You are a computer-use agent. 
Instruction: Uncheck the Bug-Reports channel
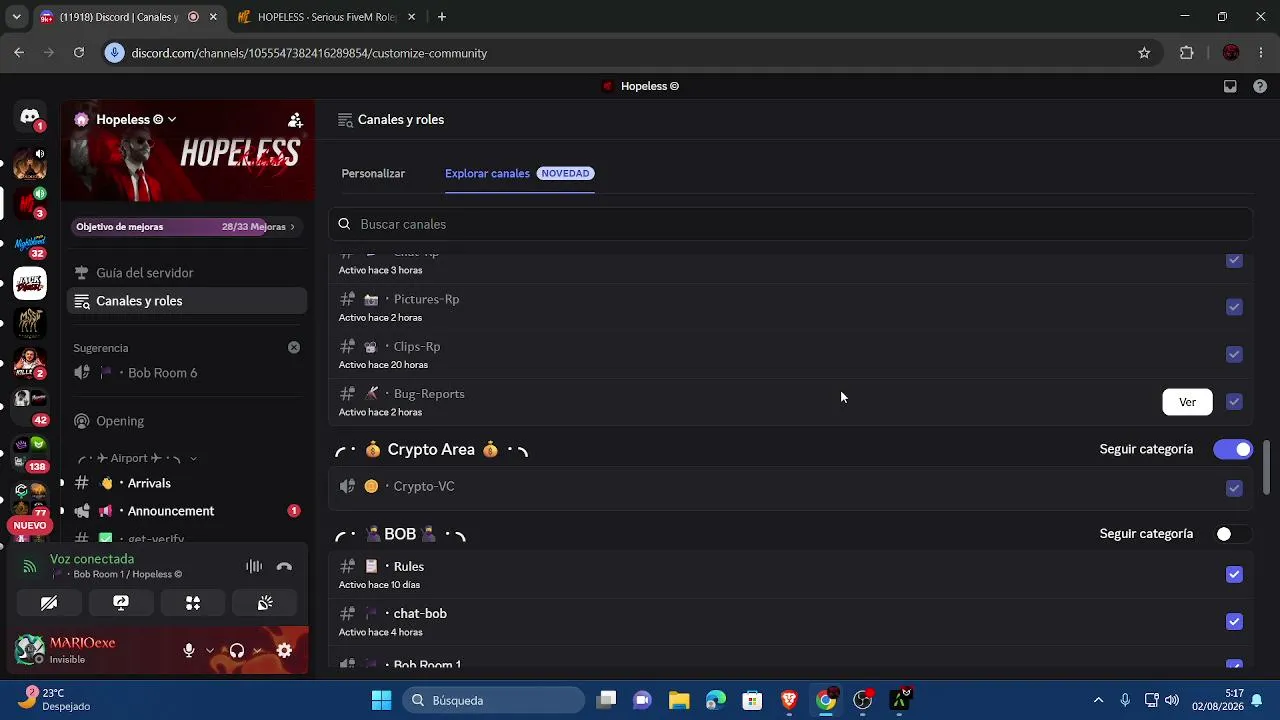tap(1234, 402)
